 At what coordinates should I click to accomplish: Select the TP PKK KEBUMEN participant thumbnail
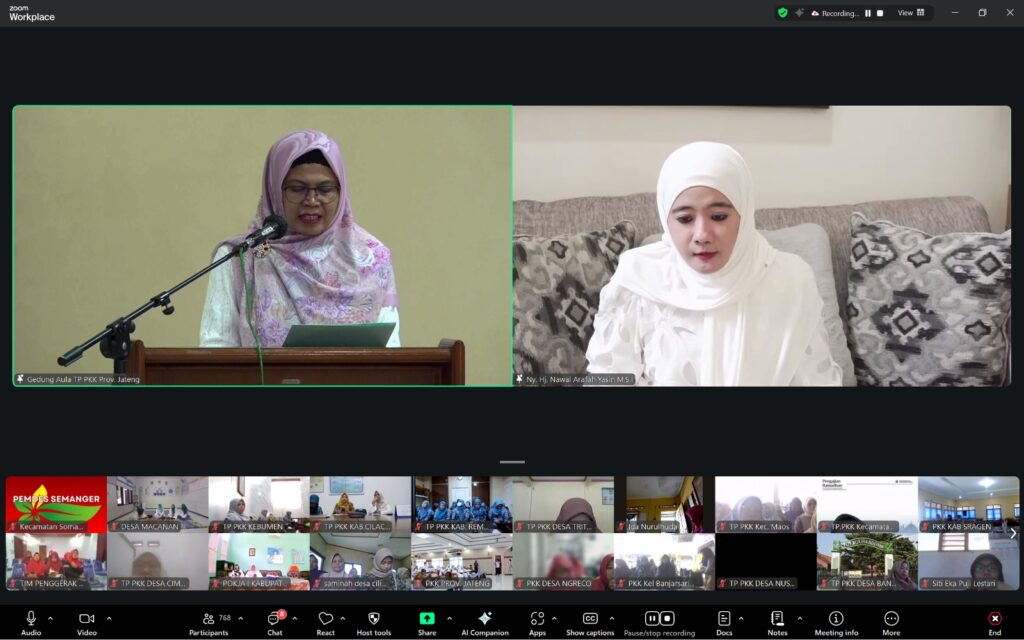tap(259, 504)
